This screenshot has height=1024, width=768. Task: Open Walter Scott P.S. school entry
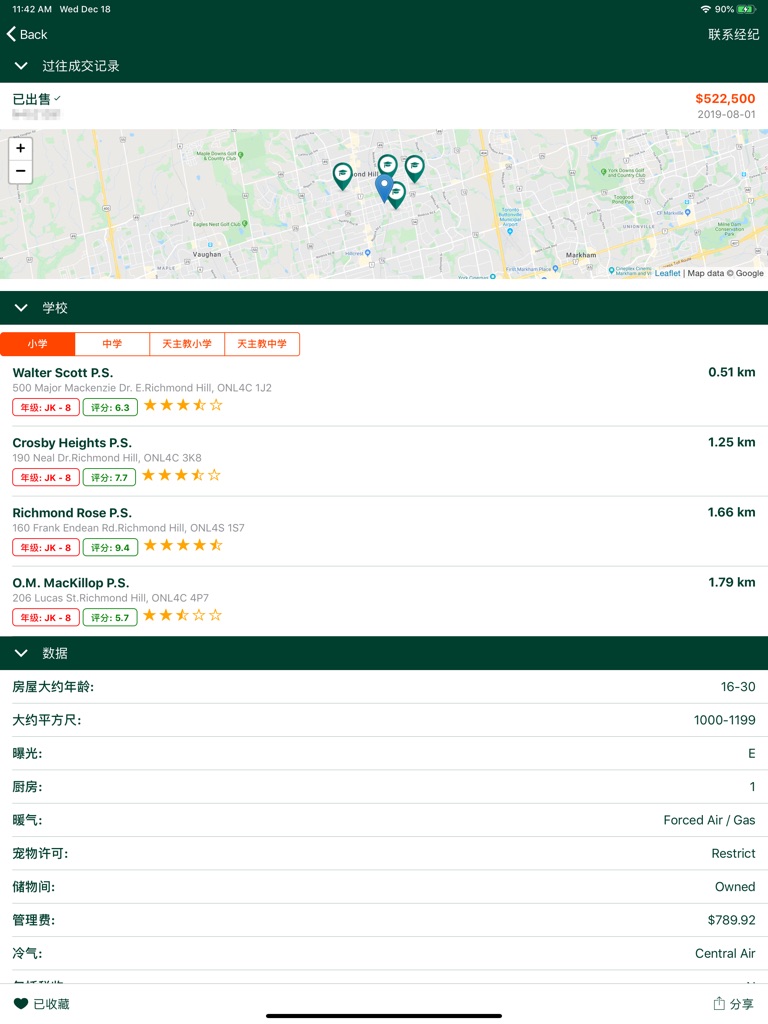[384, 391]
